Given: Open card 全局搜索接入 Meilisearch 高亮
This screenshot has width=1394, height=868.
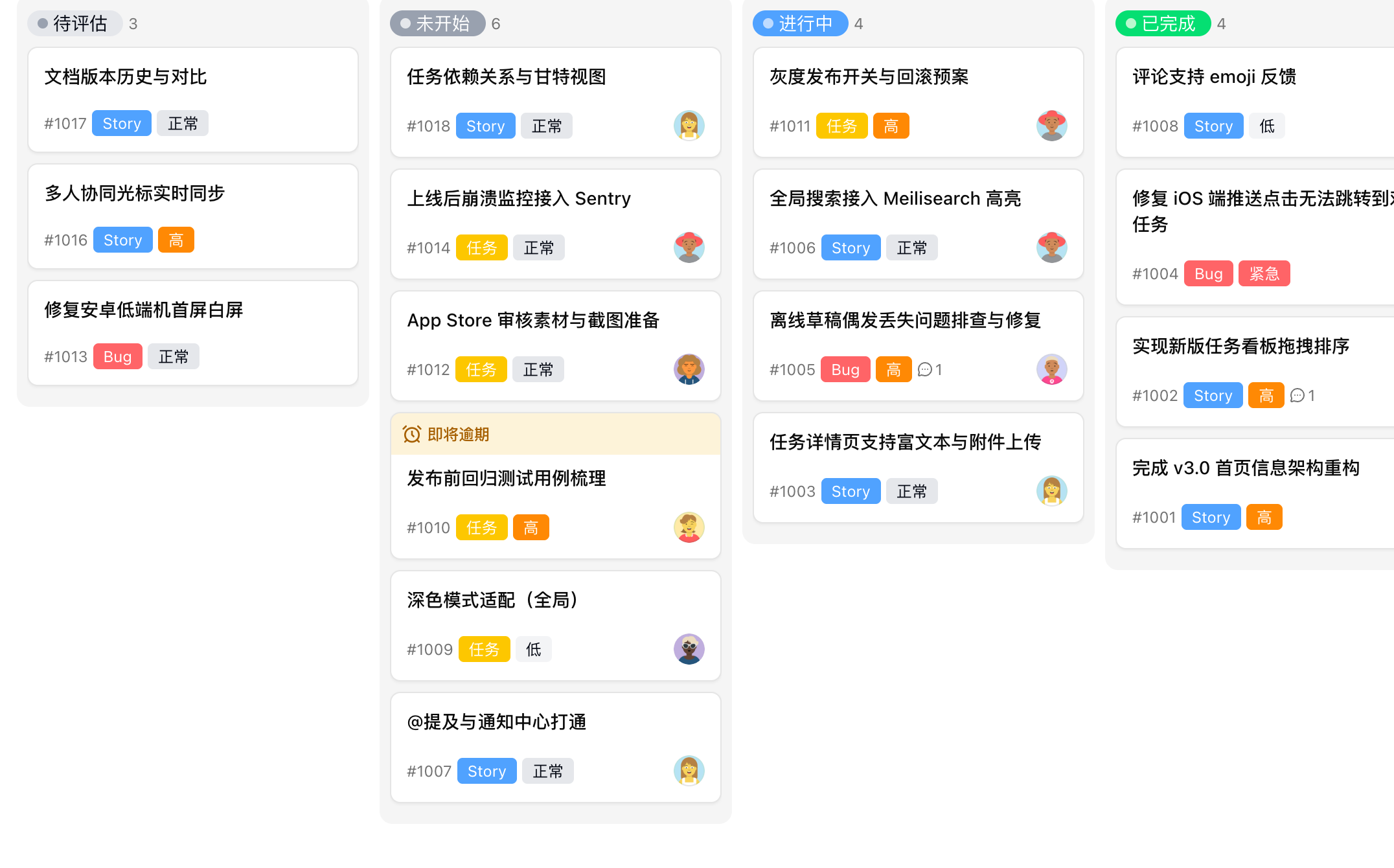Looking at the screenshot, I should click(x=919, y=224).
